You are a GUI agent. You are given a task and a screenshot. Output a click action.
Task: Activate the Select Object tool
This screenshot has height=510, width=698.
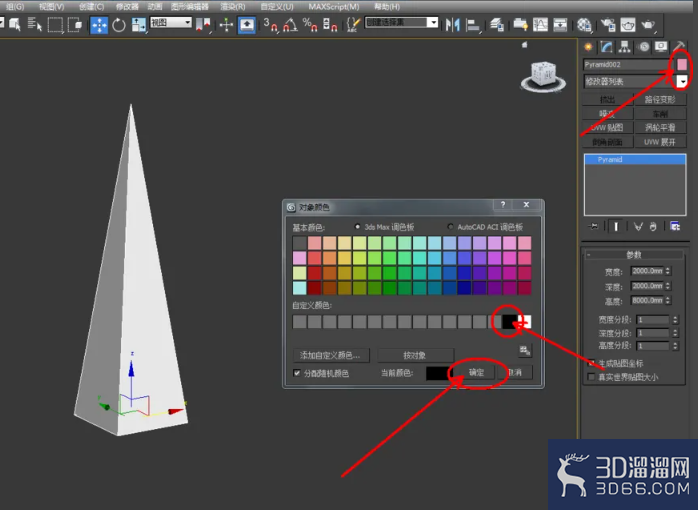(14, 24)
